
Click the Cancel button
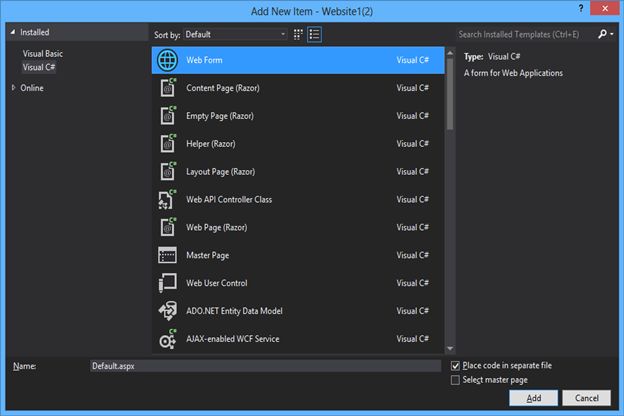(587, 398)
